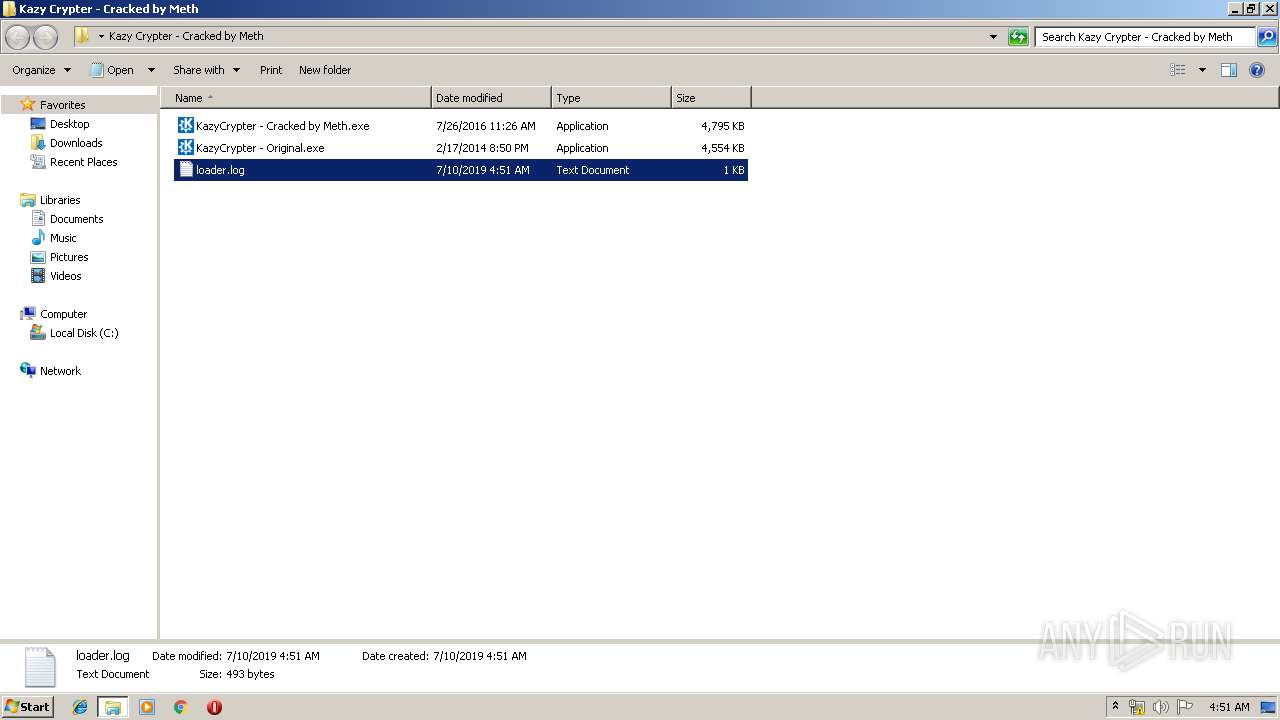Screen dimensions: 1280x720
Task: Open the Local Disk (C:) drive icon
Action: (x=38, y=333)
